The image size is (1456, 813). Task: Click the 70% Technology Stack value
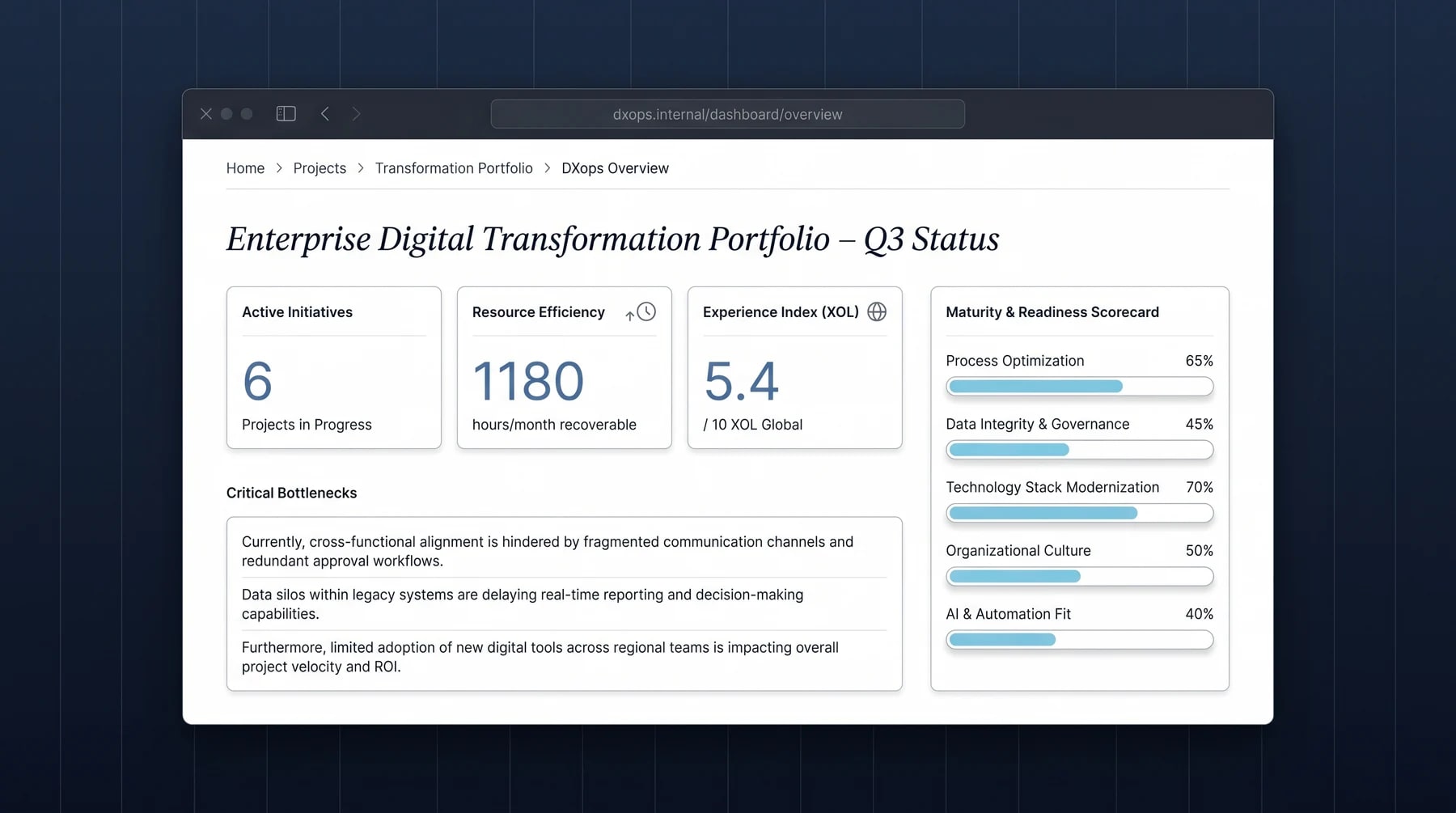point(1199,487)
